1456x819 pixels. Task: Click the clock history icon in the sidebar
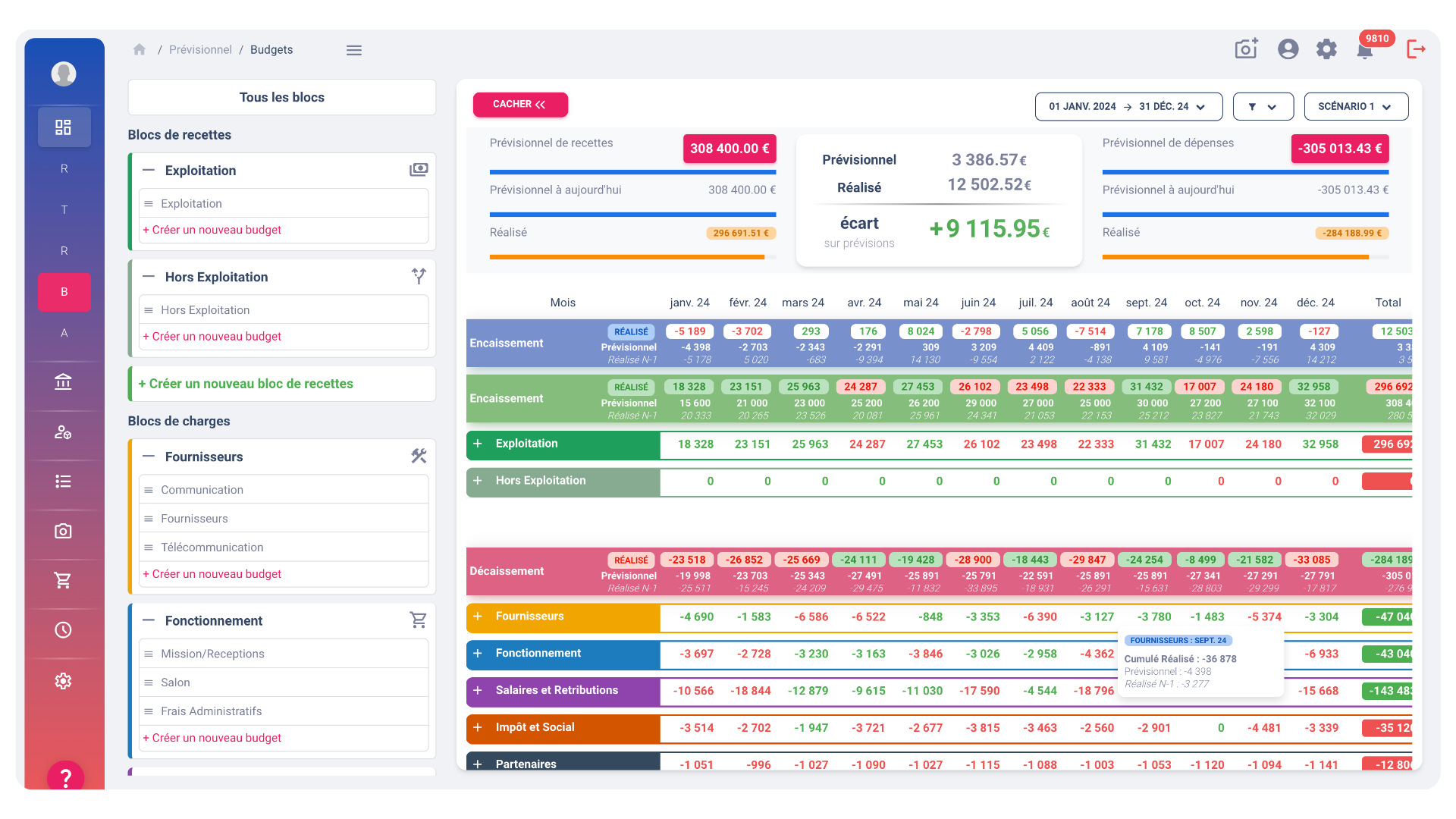pos(64,629)
